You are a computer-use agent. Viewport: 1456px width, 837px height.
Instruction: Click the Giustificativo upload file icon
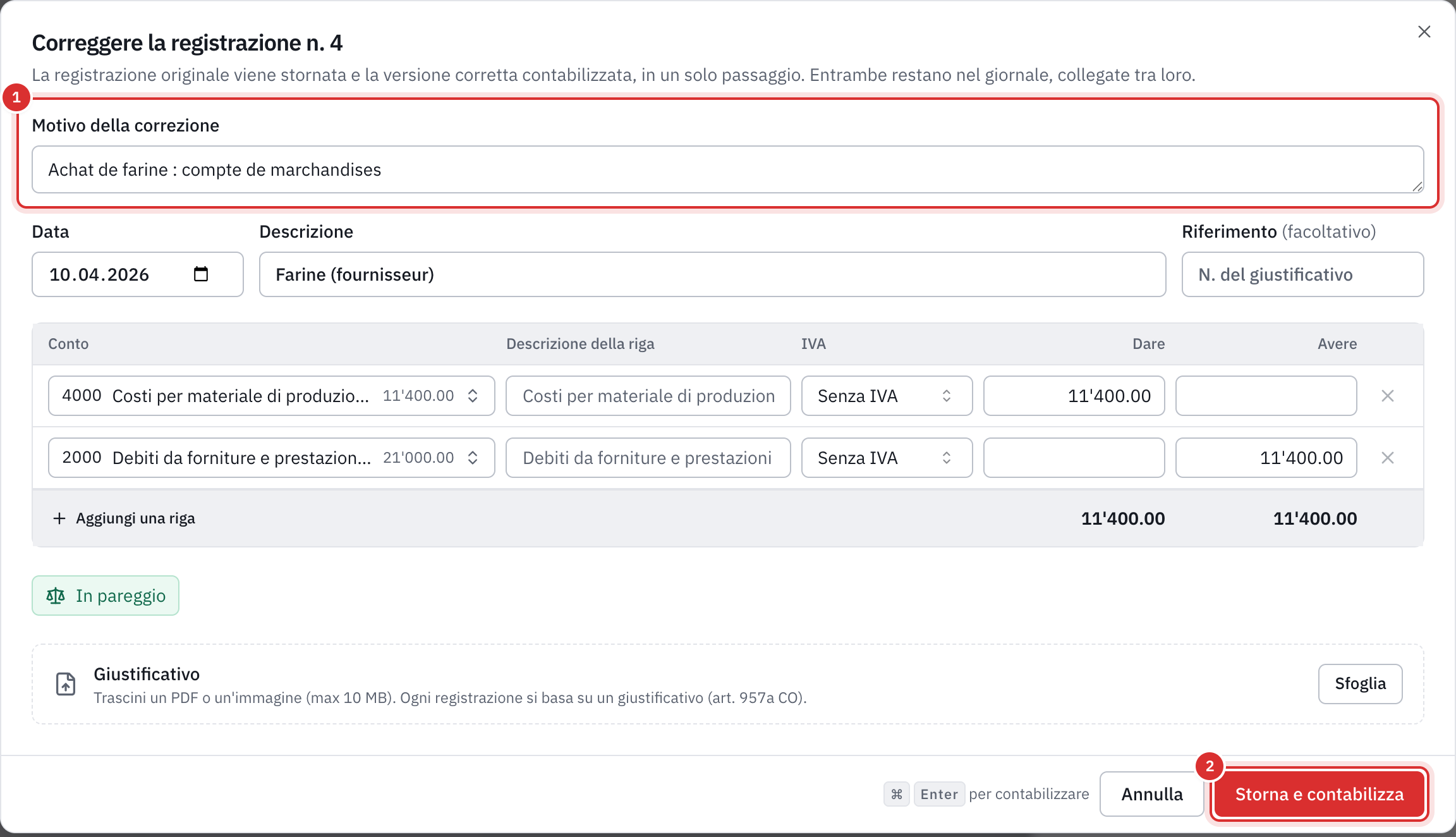point(66,684)
